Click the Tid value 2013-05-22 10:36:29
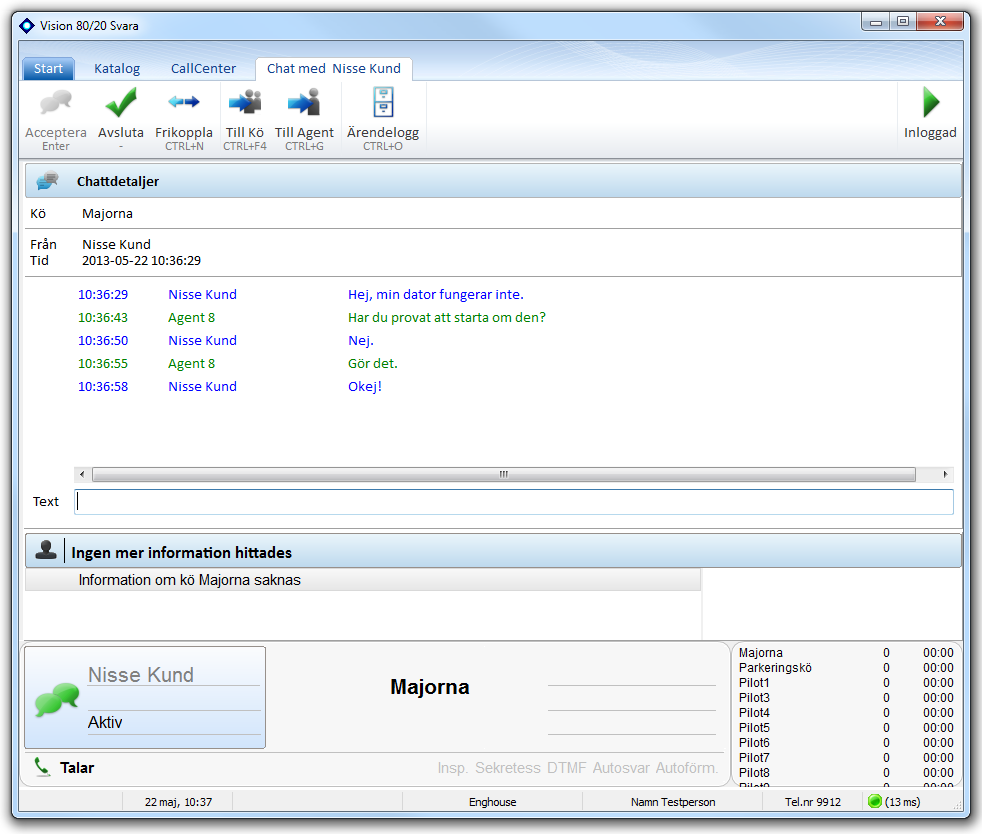Viewport: 982px width, 834px height. click(142, 260)
